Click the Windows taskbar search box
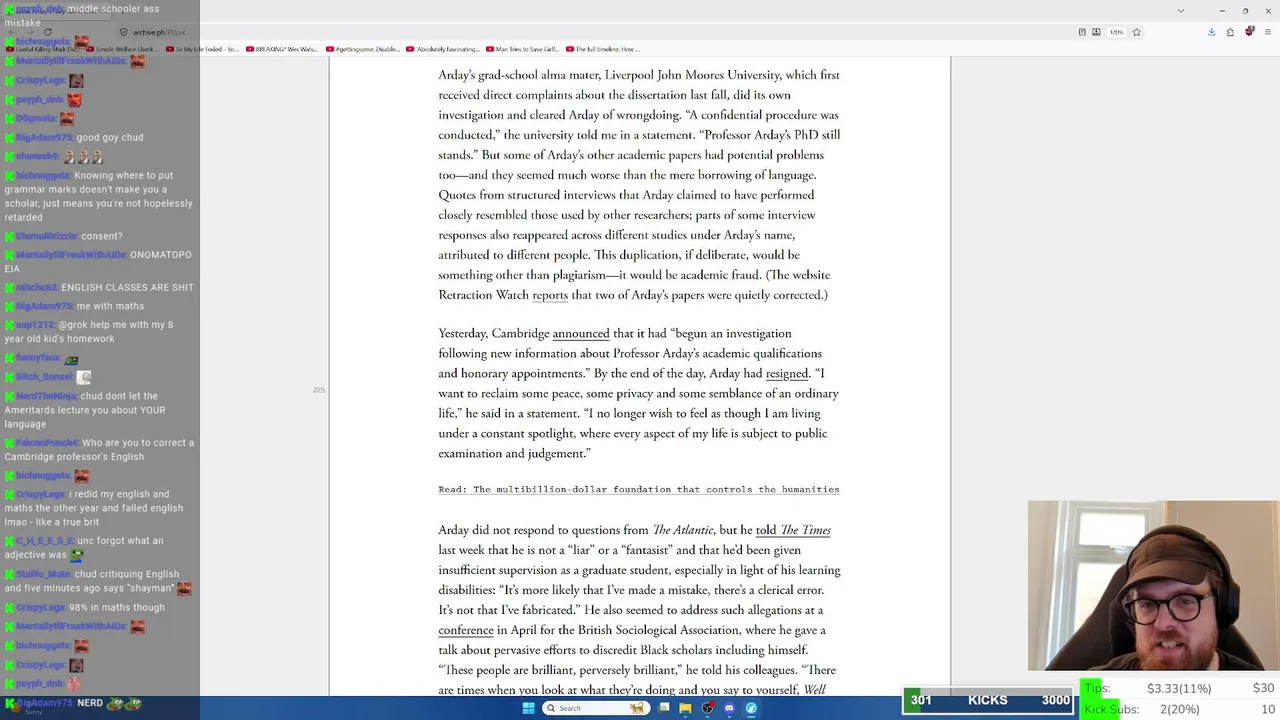 tap(594, 708)
